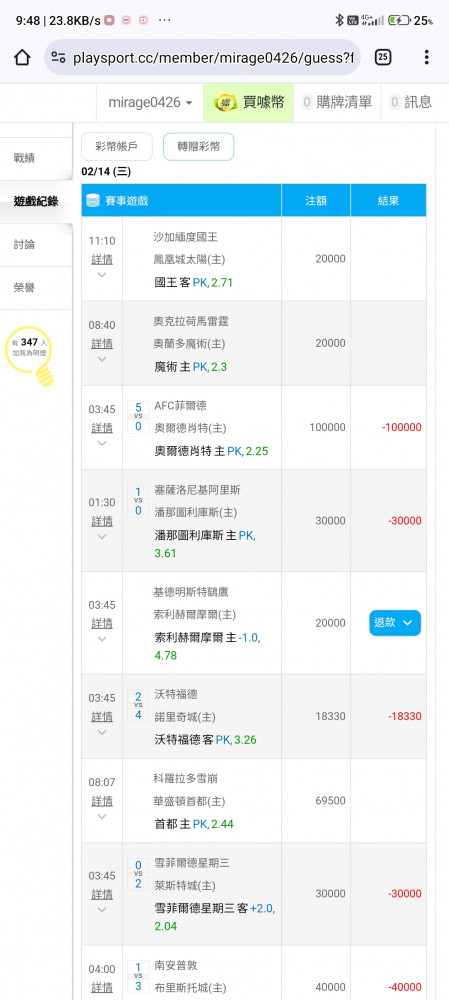Open the browser three-dot menu
Image resolution: width=449 pixels, height=1000 pixels.
click(427, 57)
